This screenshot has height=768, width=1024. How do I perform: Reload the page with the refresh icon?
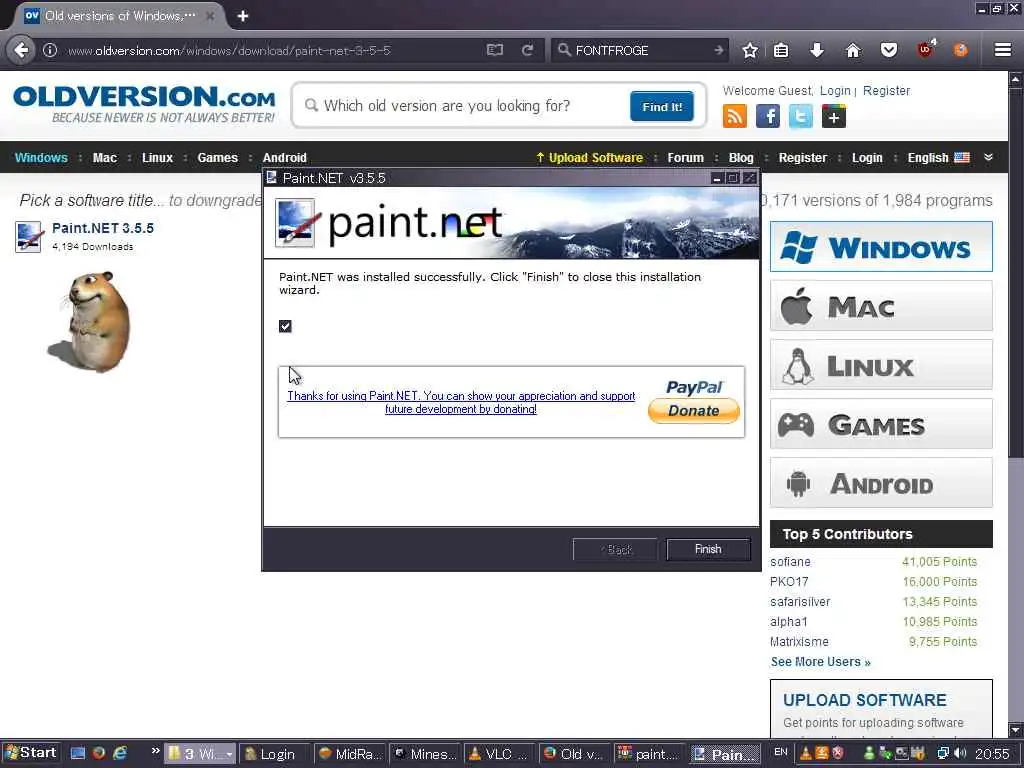tap(528, 50)
